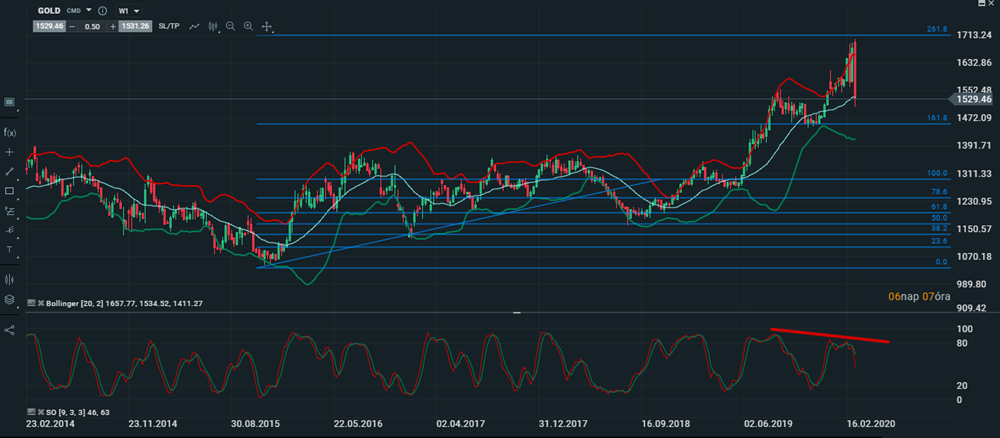Zoom out the chart
This screenshot has height=438, width=1000.
click(x=230, y=26)
